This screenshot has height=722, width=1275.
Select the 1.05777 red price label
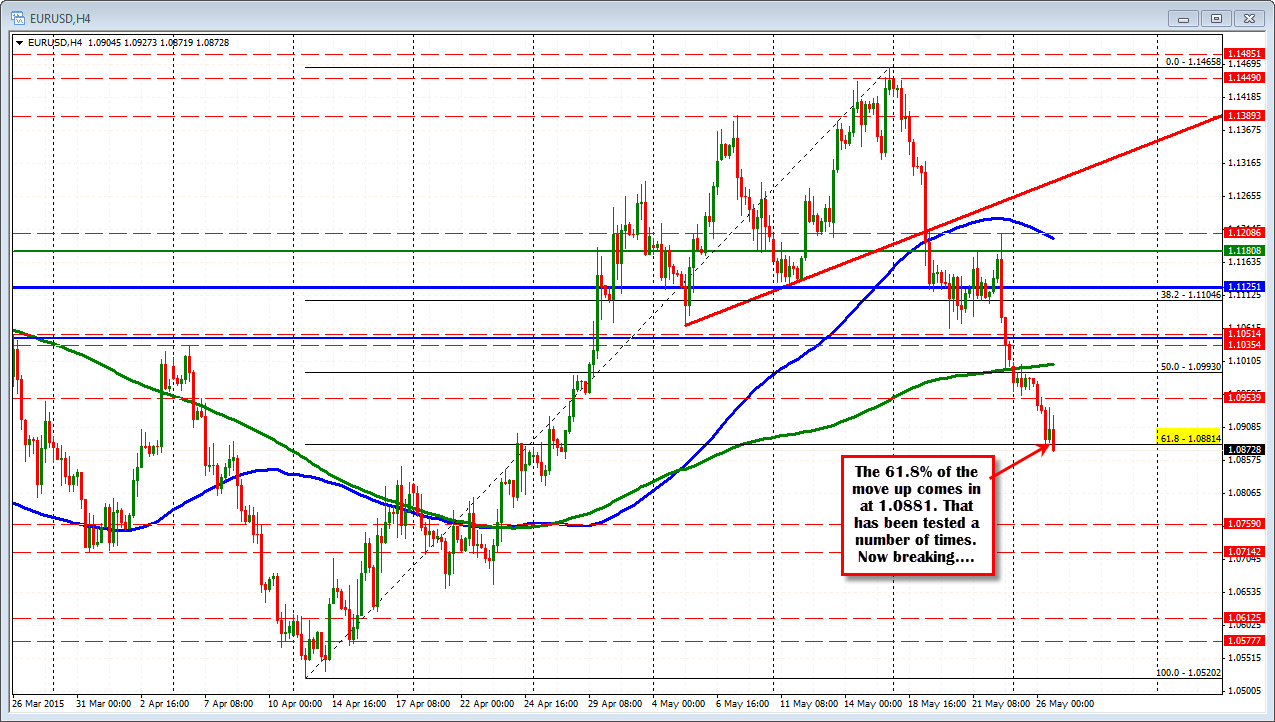point(1244,640)
